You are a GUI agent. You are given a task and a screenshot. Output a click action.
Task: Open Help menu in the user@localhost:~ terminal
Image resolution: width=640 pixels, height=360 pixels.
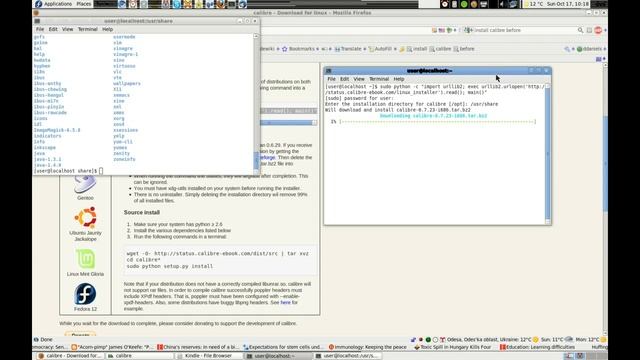(399, 79)
